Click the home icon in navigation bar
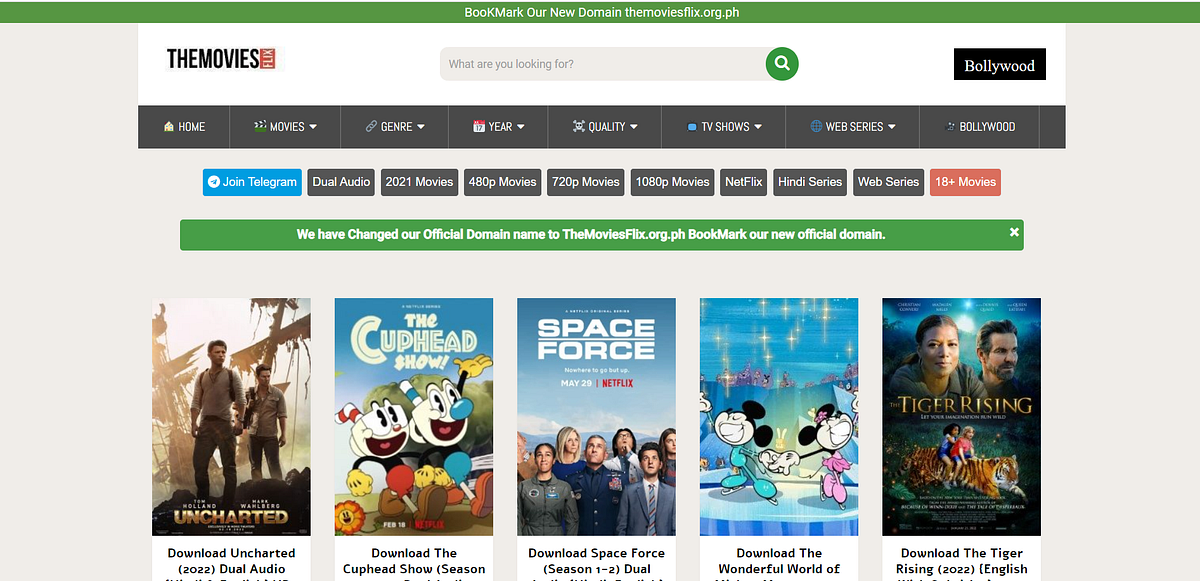The height and width of the screenshot is (581, 1200). click(169, 127)
